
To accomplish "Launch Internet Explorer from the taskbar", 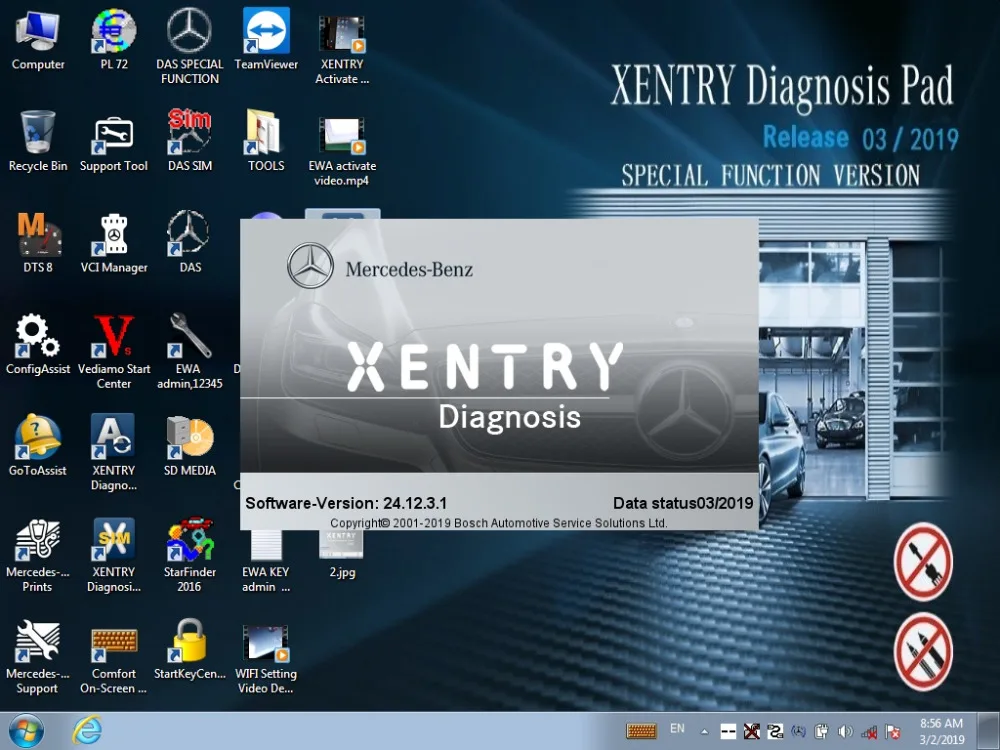I will [87, 731].
